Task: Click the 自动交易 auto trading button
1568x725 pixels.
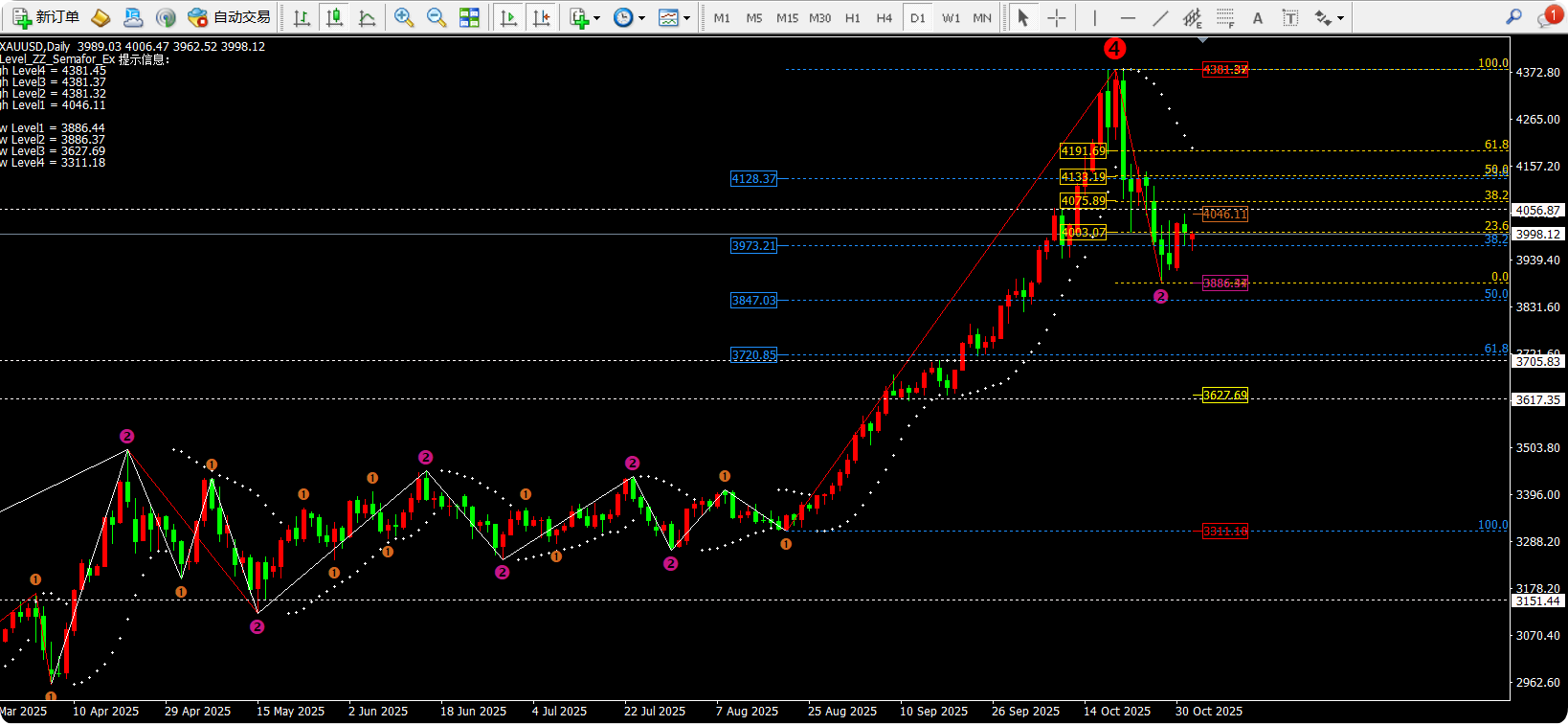Action: [230, 17]
